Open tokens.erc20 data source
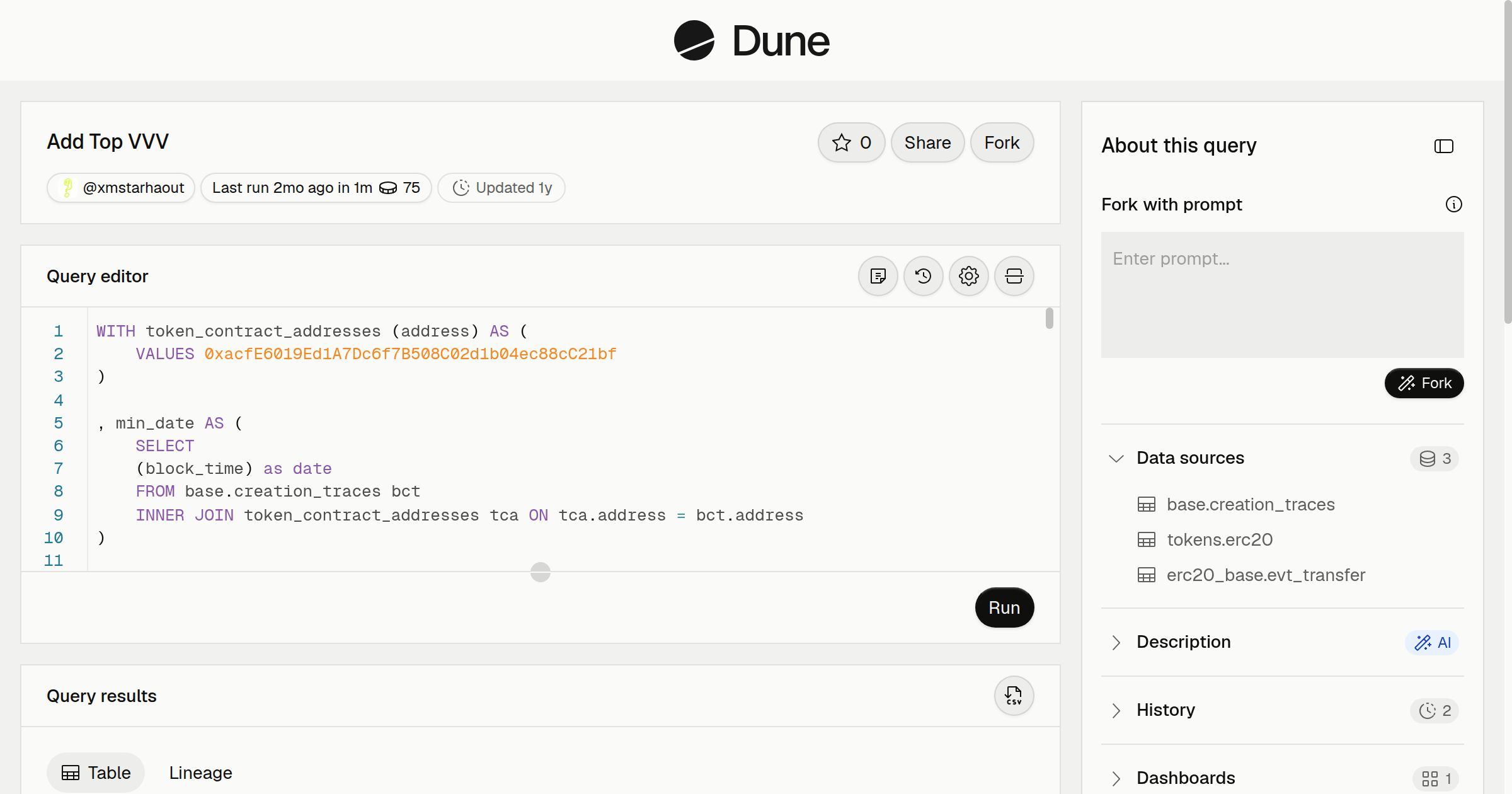The width and height of the screenshot is (1512, 794). pyautogui.click(x=1220, y=539)
